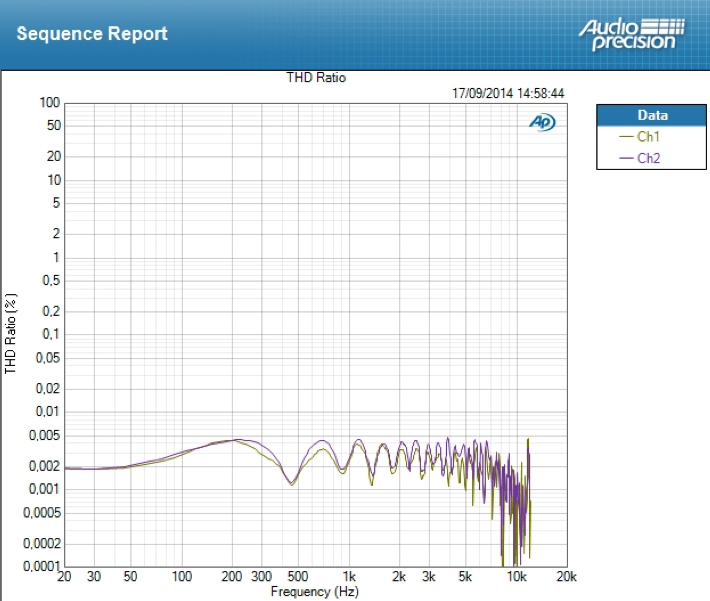Click the Sequence Report title
This screenshot has width=710, height=601.
pyautogui.click(x=92, y=33)
